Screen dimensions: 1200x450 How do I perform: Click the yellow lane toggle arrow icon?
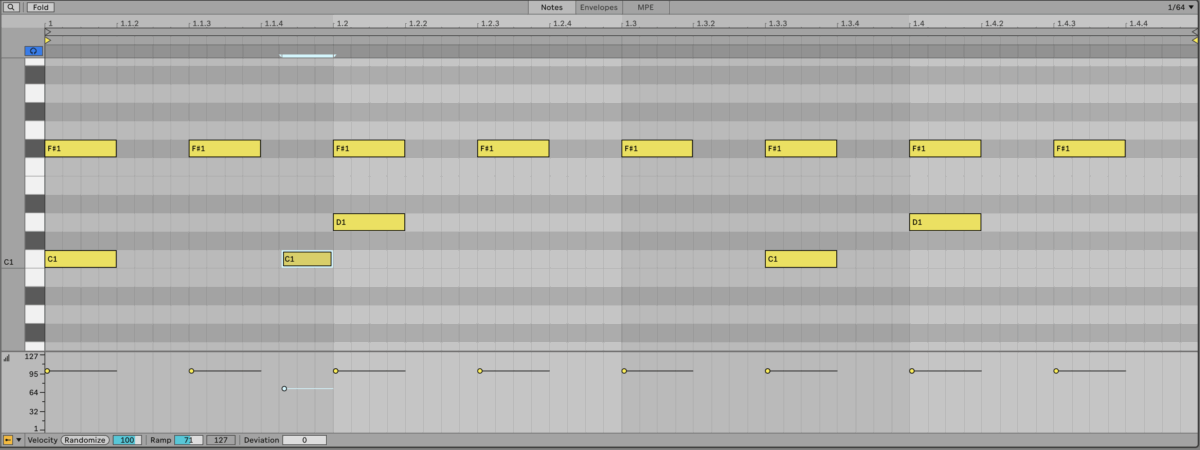click(x=8, y=440)
